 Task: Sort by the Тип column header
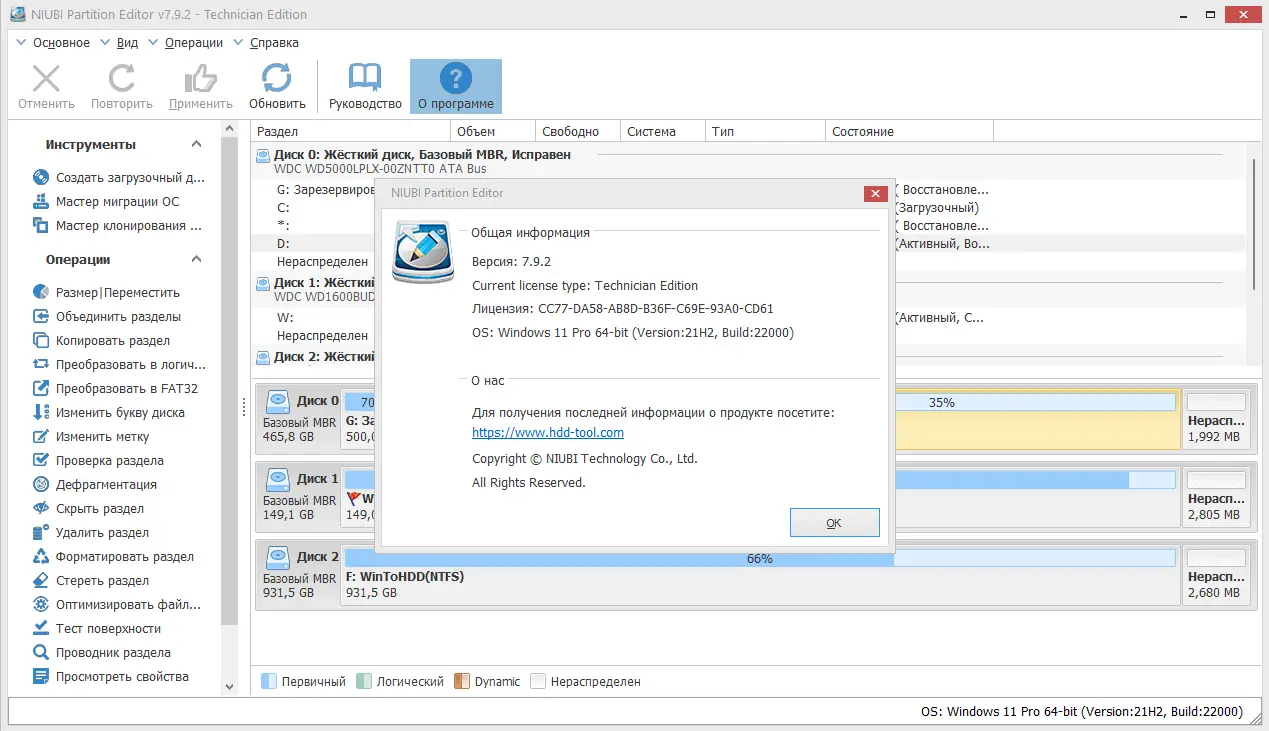click(x=766, y=131)
